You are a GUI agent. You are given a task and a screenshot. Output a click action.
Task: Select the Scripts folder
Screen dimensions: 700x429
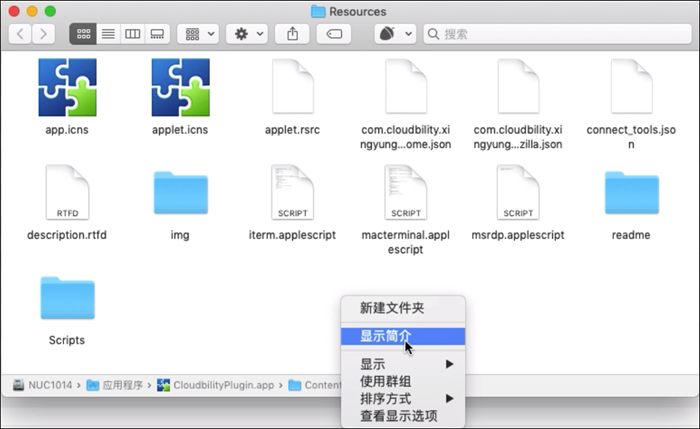[67, 299]
